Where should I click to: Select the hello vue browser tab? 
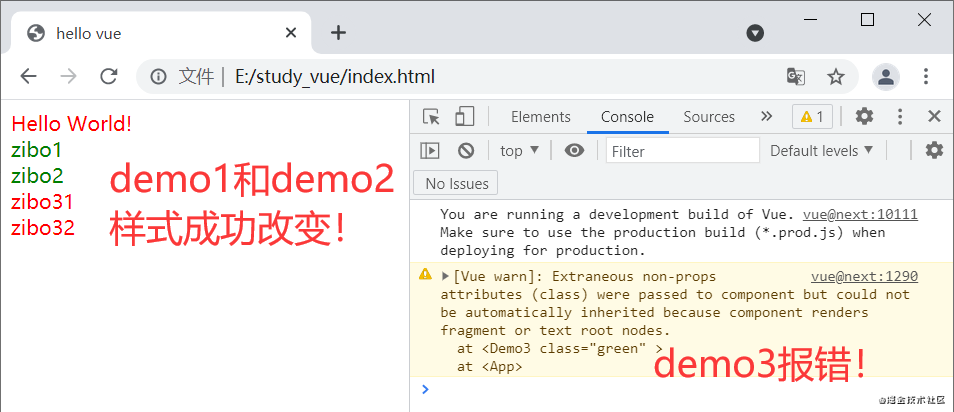(x=161, y=33)
